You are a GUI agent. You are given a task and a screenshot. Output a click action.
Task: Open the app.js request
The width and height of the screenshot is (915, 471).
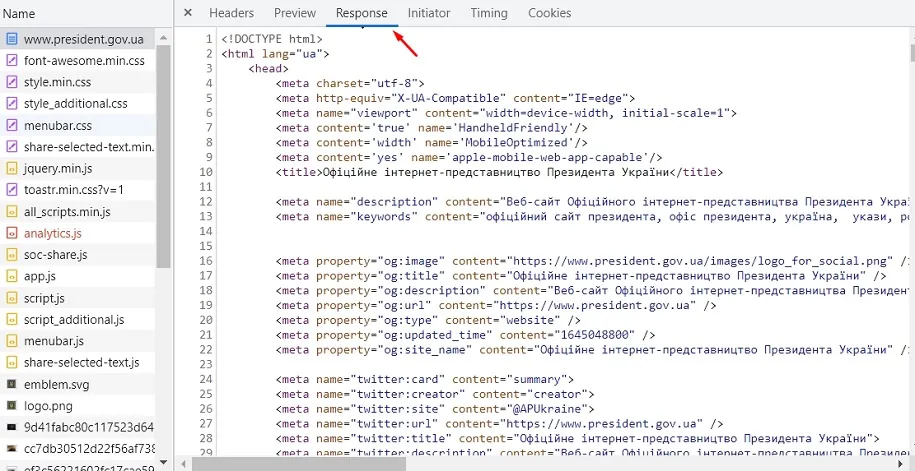click(x=78, y=277)
